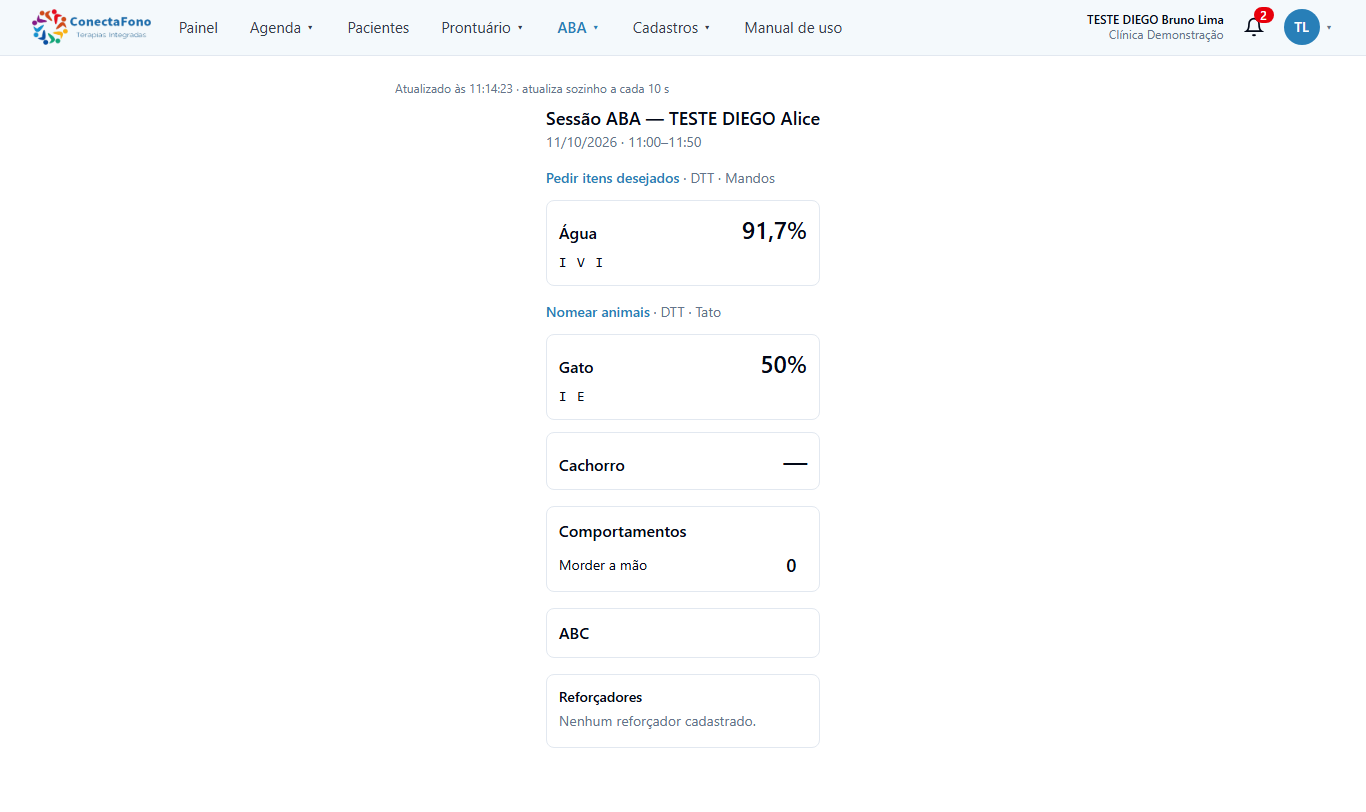1366x812 pixels.
Task: Click the I E trial sequence under Gato
Action: tap(572, 397)
